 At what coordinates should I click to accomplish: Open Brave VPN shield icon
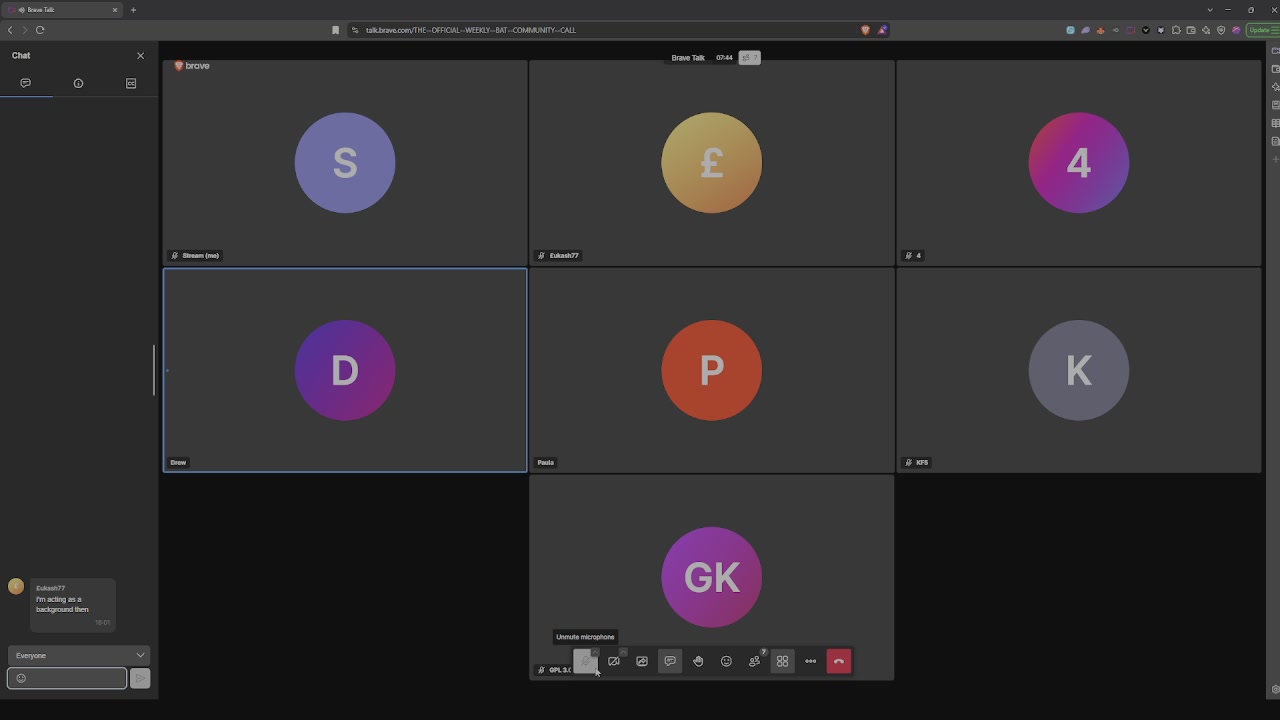(1221, 30)
